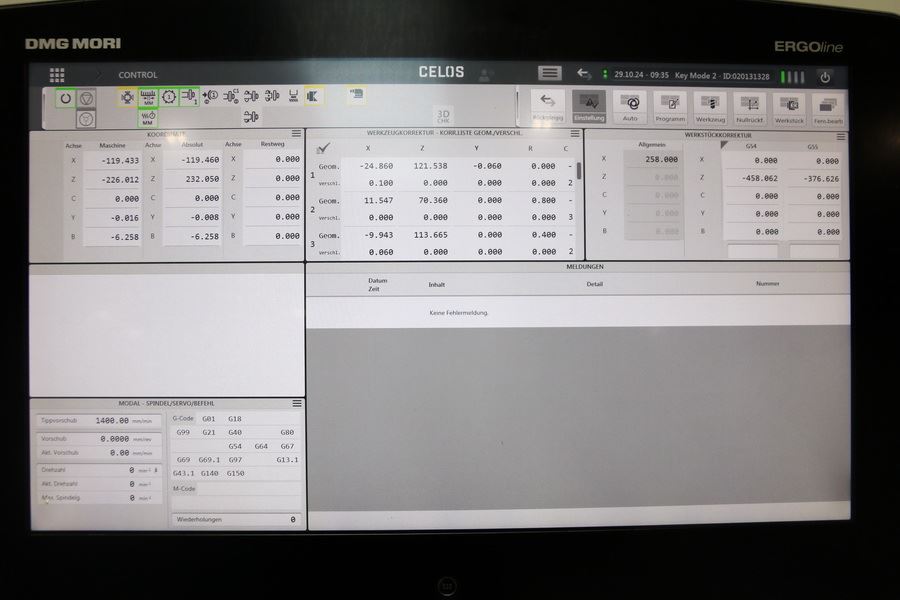Screen dimensions: 900x600
Task: Open the CELOS app grid menu
Action: pyautogui.click(x=57, y=75)
